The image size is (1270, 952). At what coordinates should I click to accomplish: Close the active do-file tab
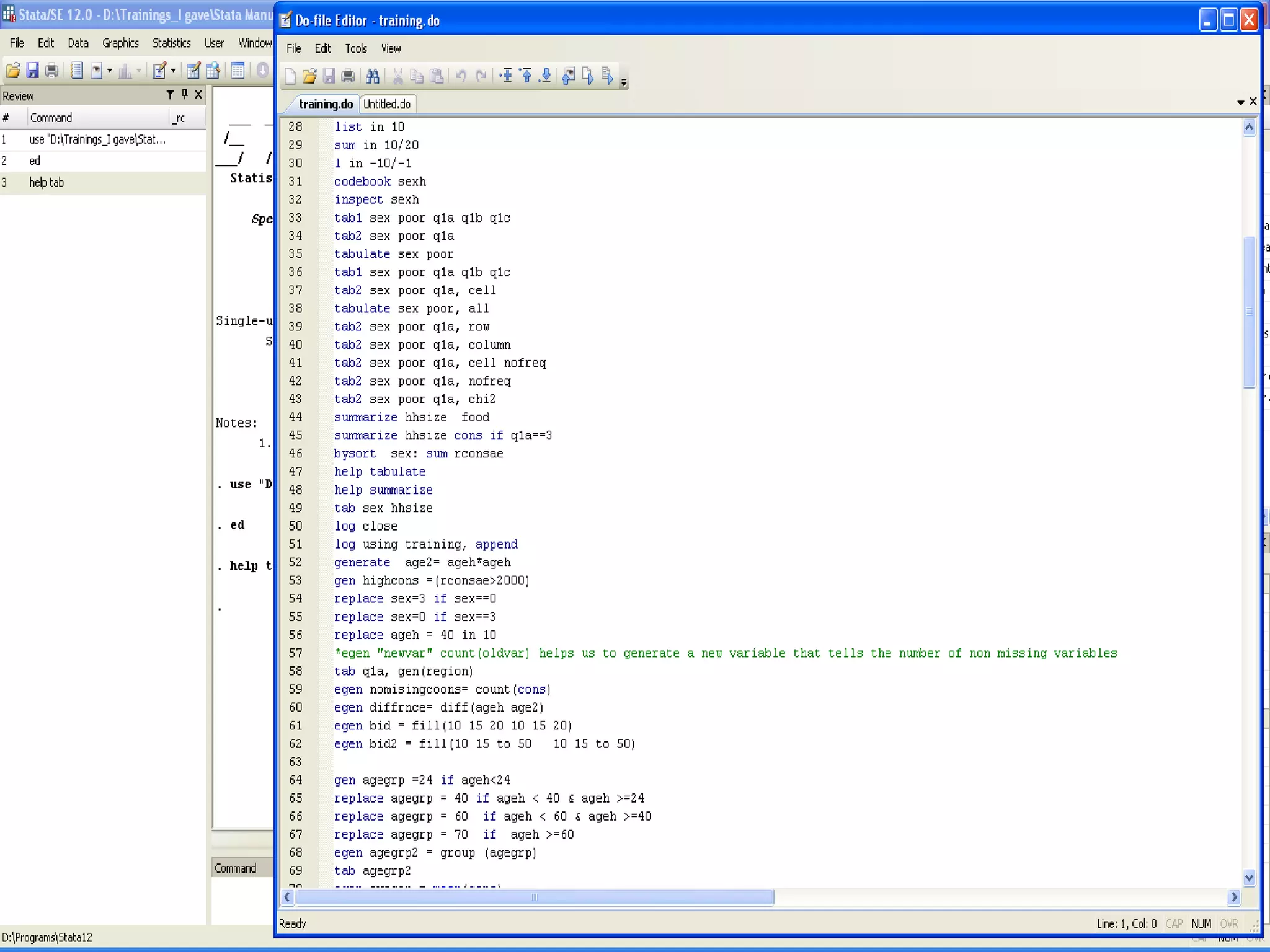click(1253, 101)
